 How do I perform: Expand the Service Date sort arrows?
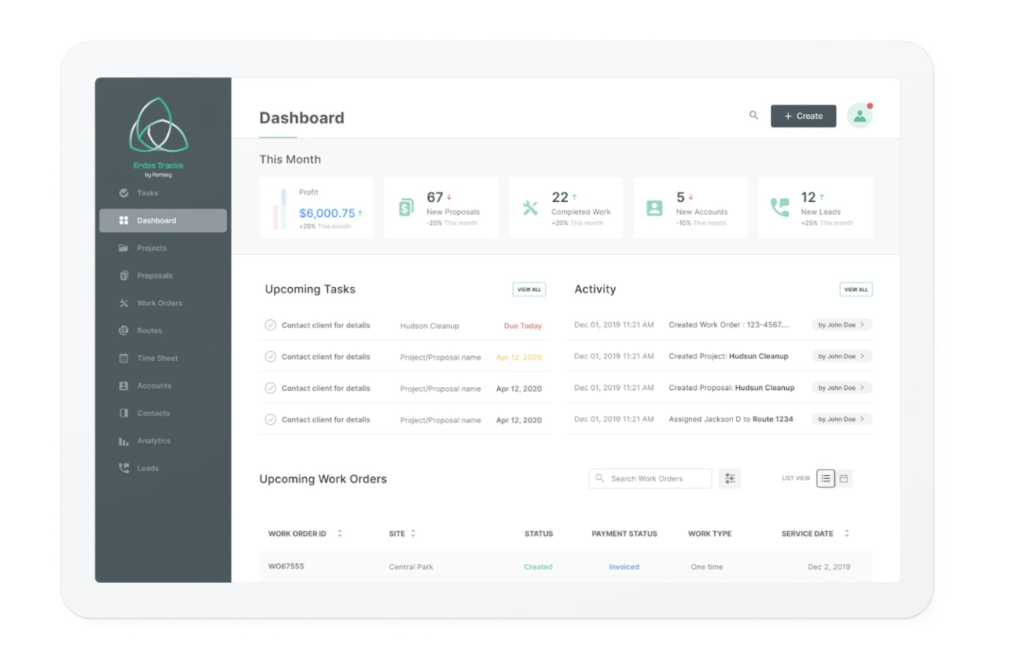[x=845, y=533]
